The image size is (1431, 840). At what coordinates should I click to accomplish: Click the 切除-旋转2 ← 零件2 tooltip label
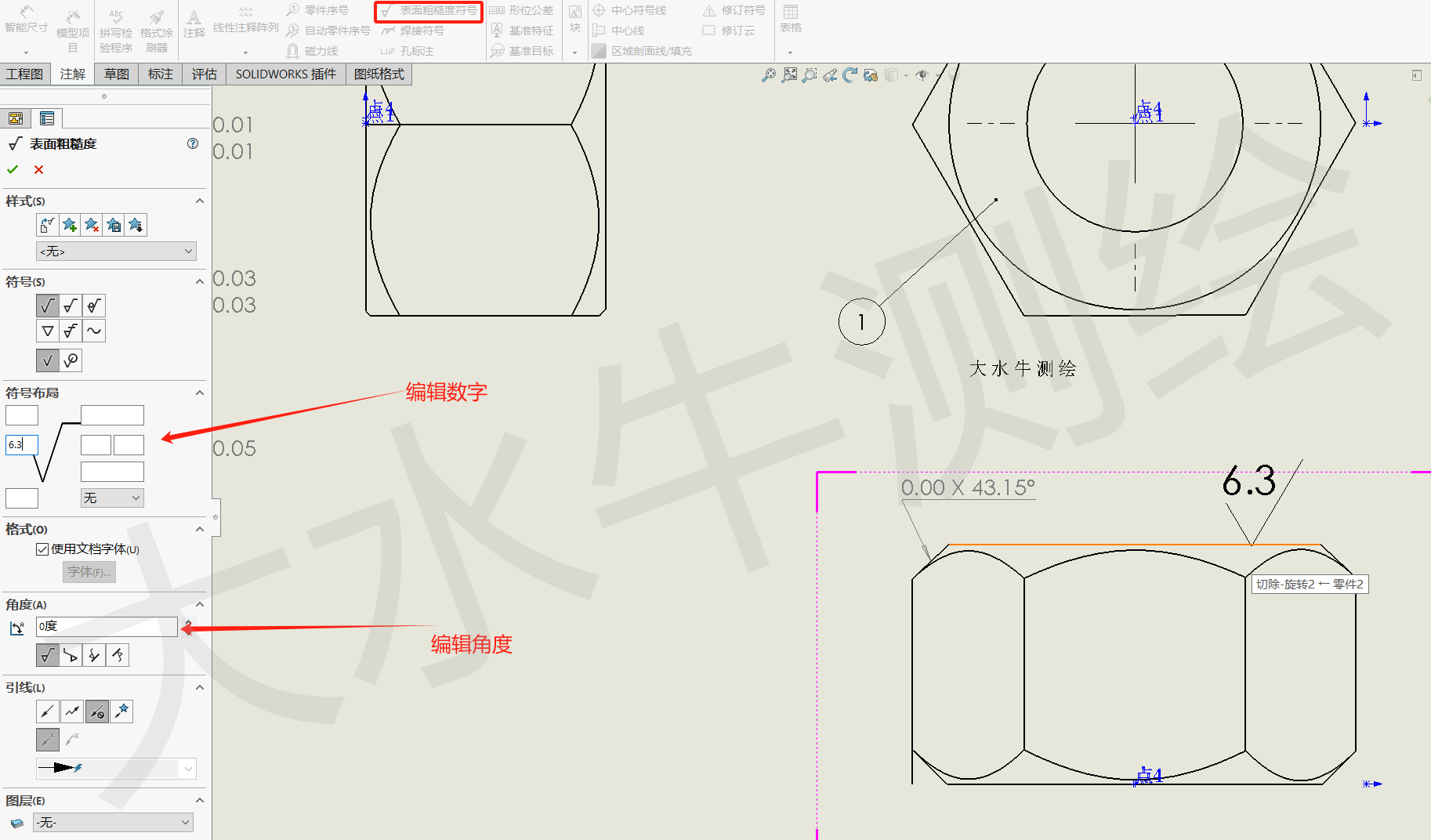coord(1310,584)
